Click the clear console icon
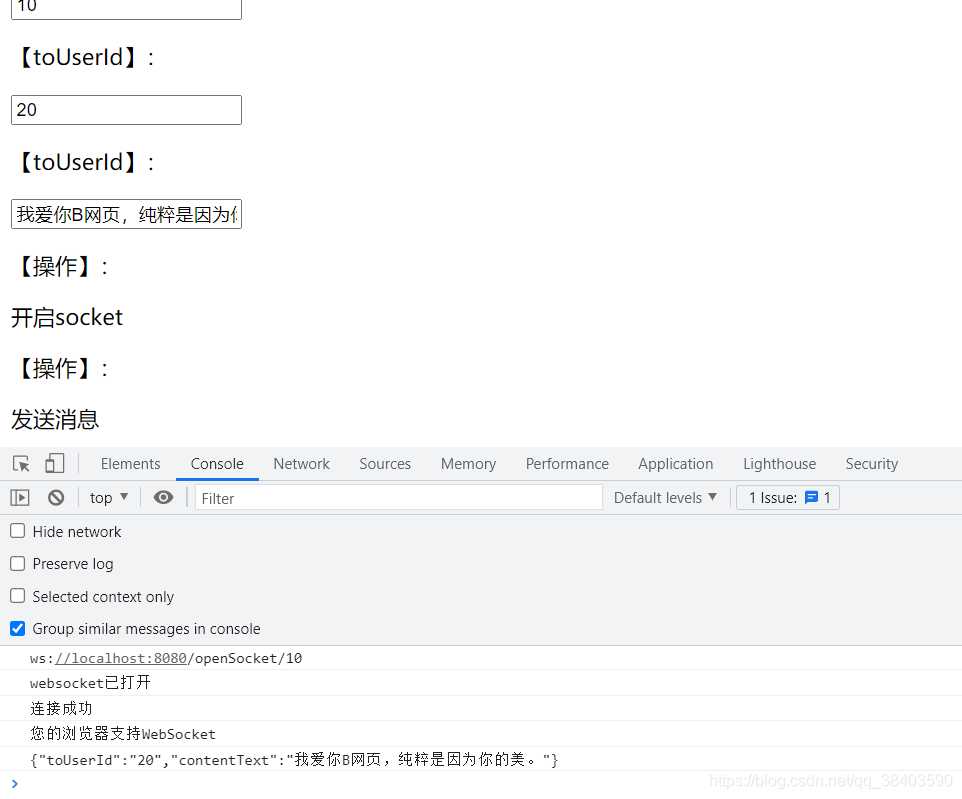The height and width of the screenshot is (799, 962). (56, 497)
